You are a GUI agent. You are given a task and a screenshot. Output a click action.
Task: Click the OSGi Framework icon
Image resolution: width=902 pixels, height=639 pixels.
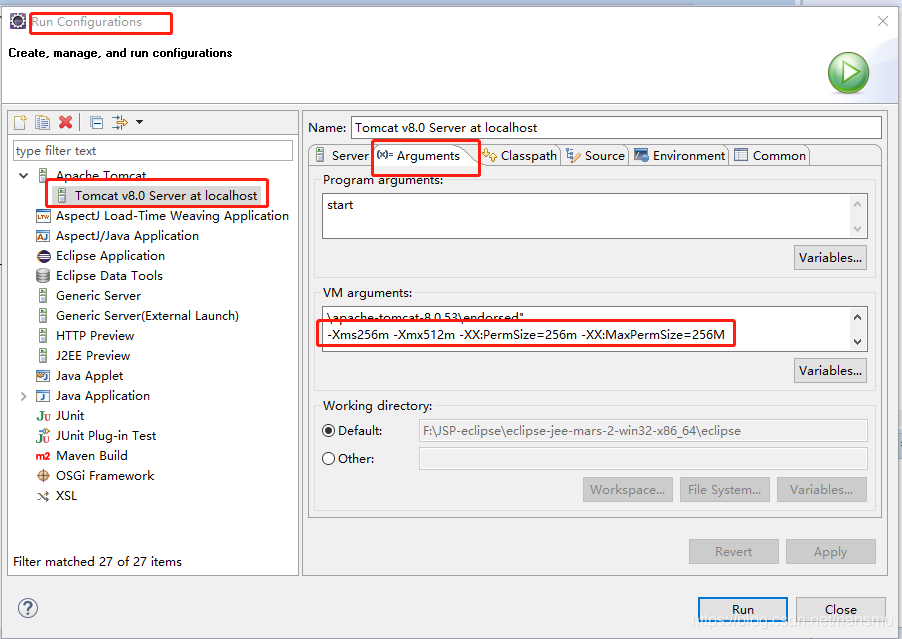tap(43, 476)
